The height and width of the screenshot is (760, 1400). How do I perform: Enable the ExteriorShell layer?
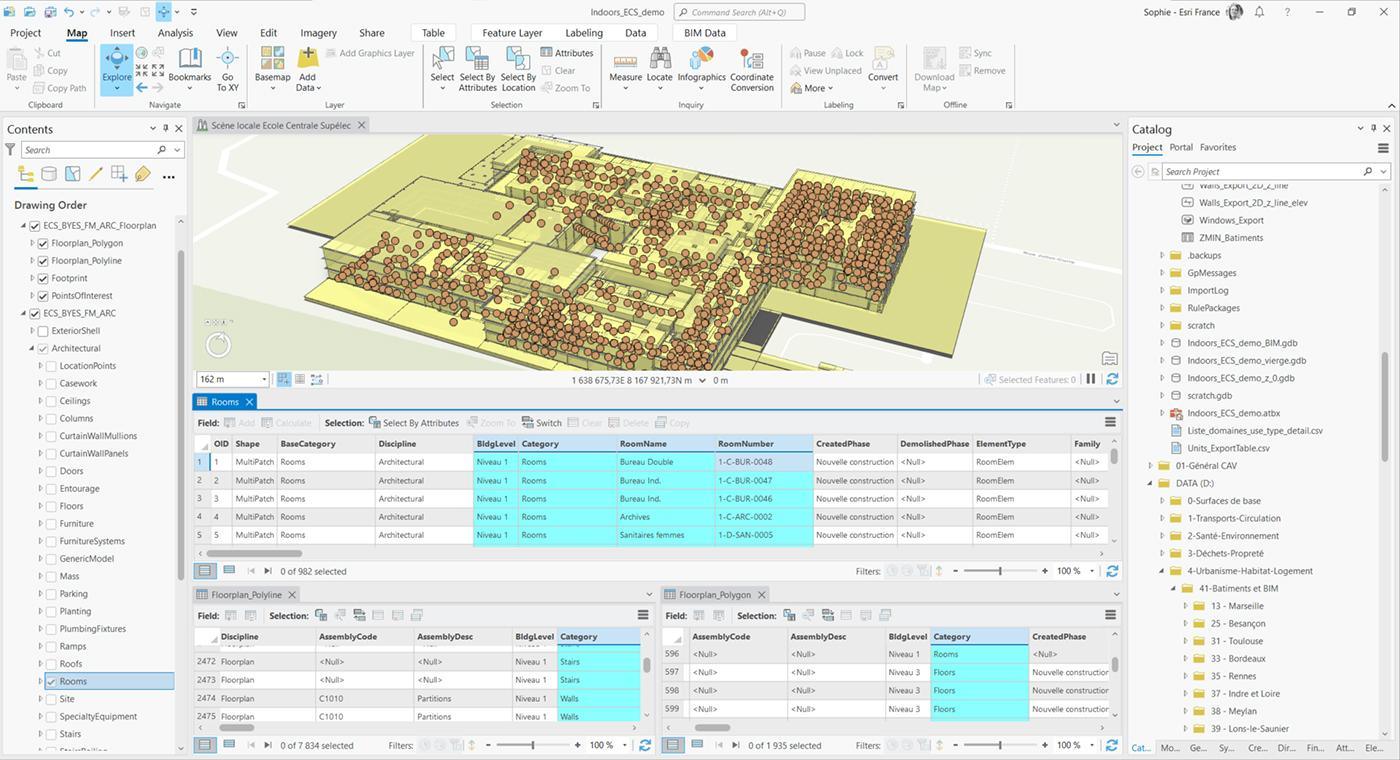(x=43, y=331)
